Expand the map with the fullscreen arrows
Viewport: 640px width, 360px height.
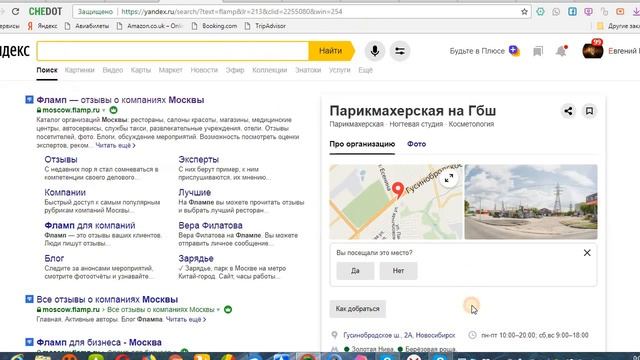click(449, 178)
